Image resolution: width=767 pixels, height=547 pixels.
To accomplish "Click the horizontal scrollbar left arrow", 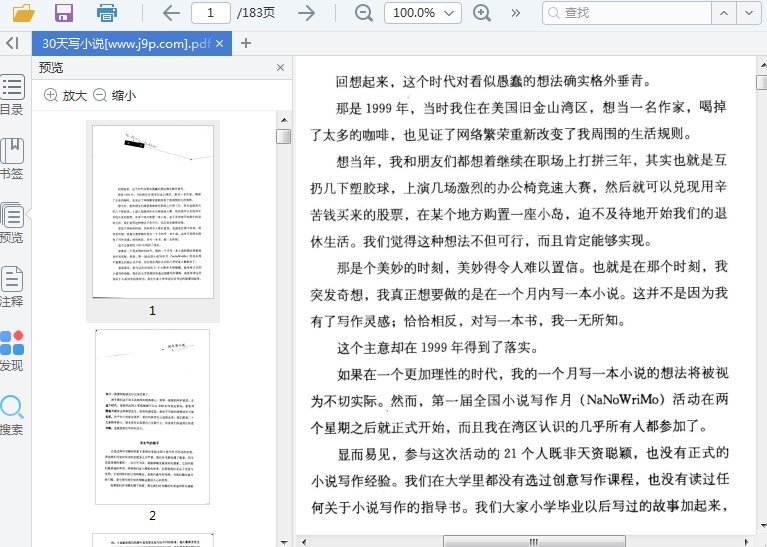I will tap(304, 542).
